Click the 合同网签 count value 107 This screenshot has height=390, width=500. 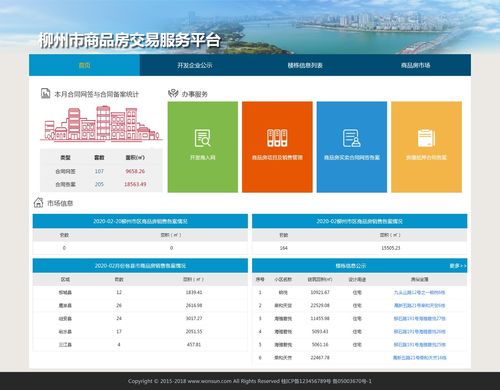click(99, 171)
